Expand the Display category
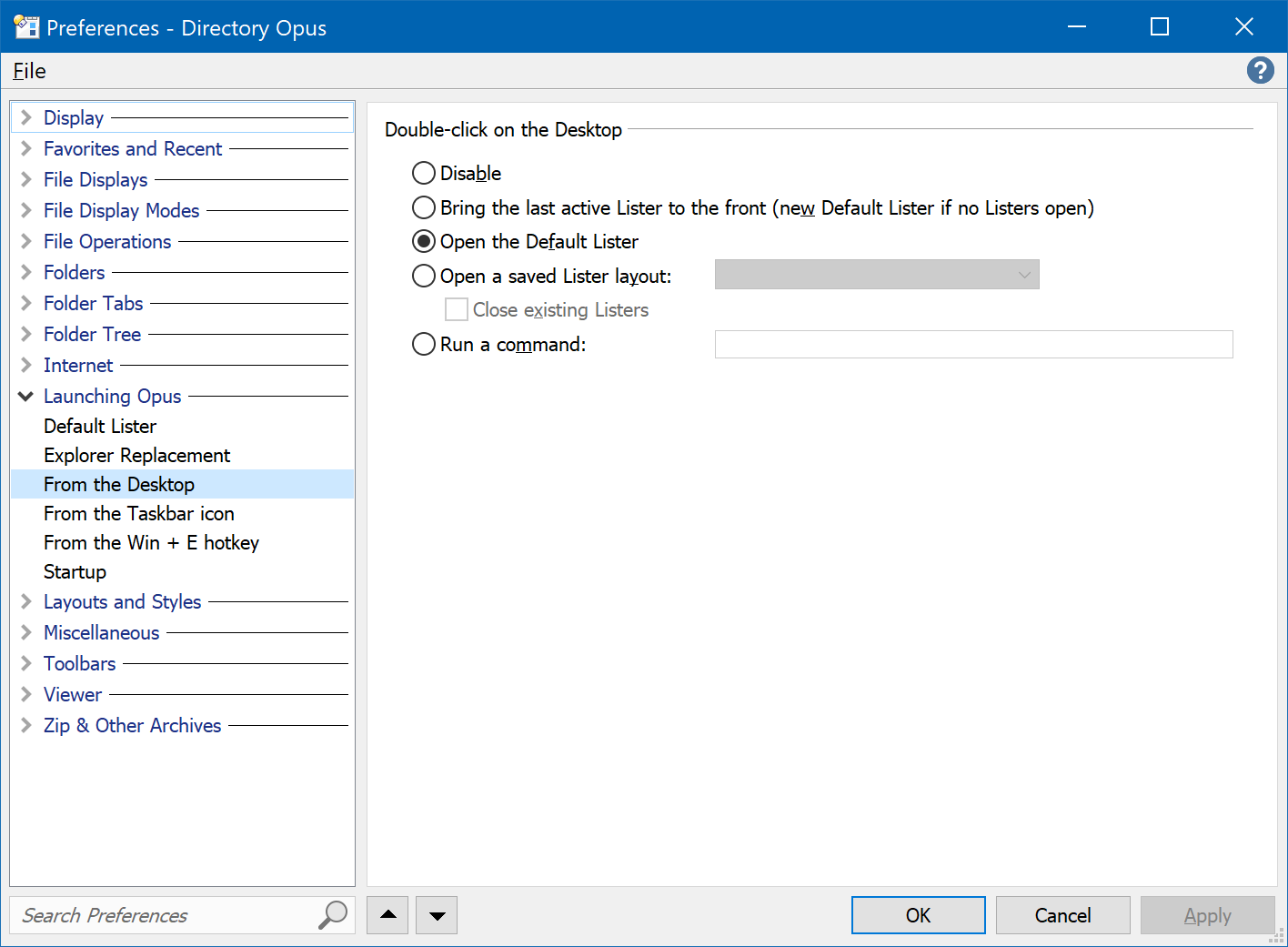This screenshot has width=1288, height=947. pyautogui.click(x=26, y=117)
